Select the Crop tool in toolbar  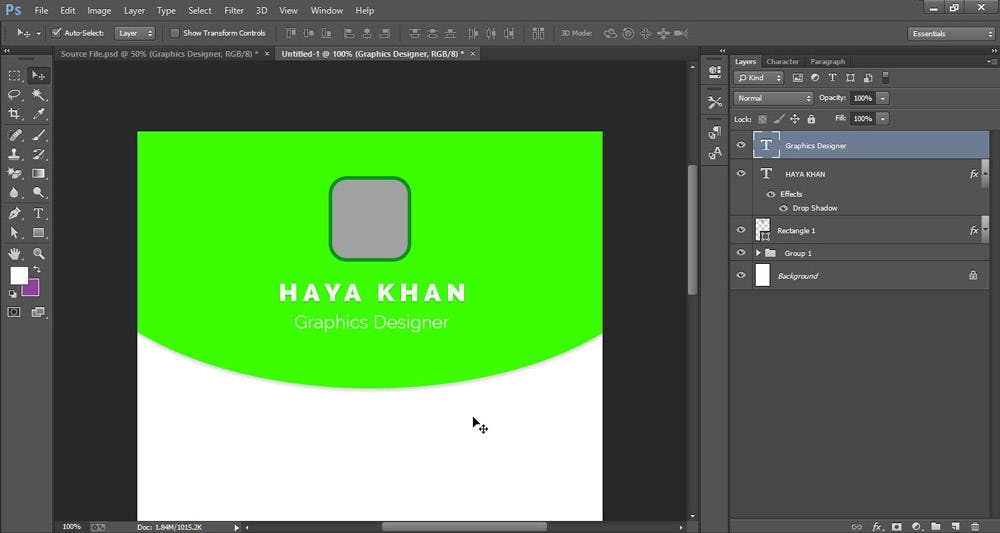(15, 115)
